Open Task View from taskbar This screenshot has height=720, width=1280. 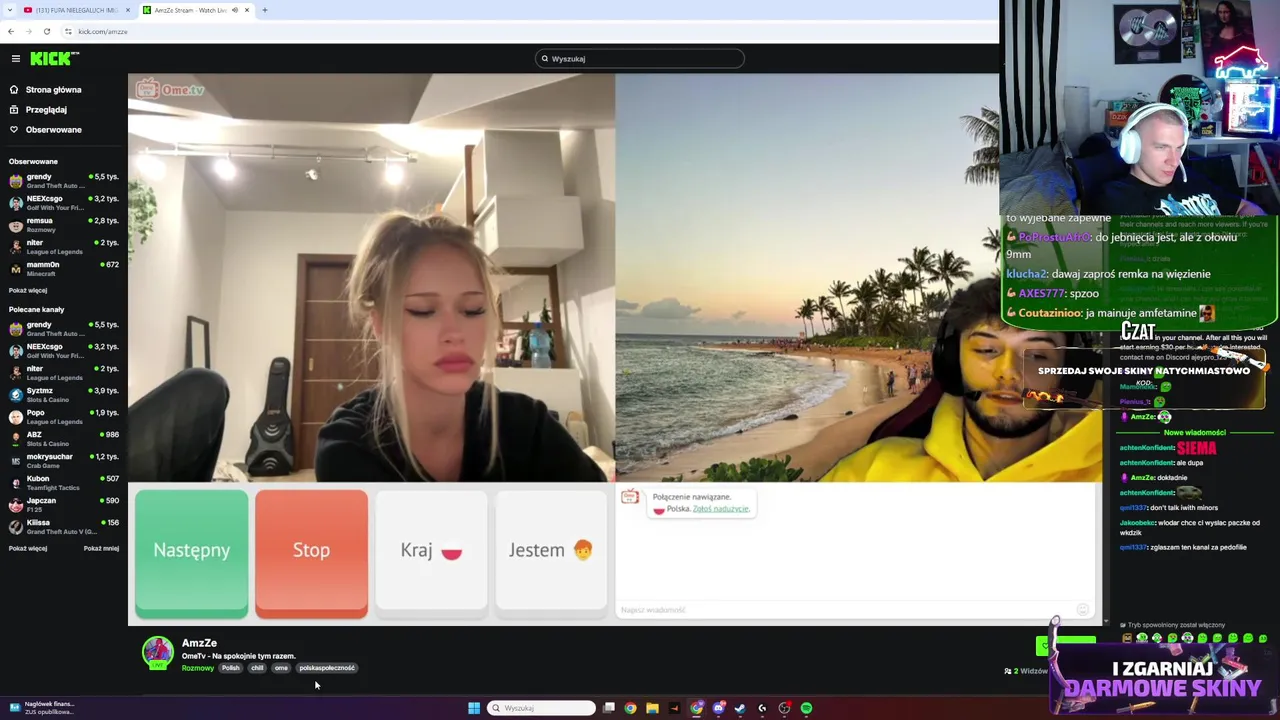click(609, 708)
